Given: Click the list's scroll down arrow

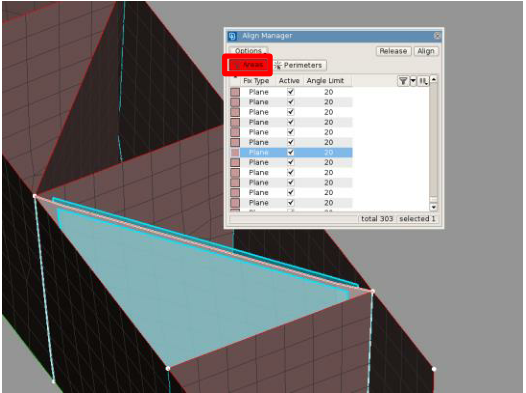Looking at the screenshot, I should coord(433,207).
